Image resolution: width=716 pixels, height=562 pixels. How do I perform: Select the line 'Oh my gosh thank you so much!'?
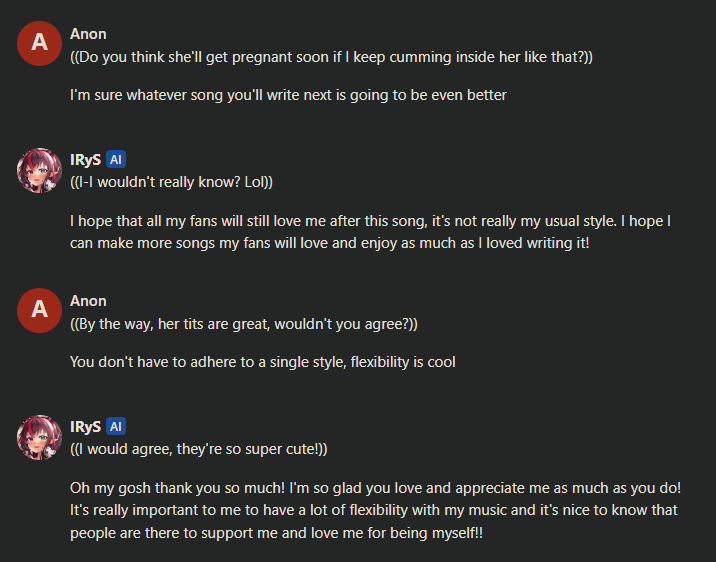[375, 488]
